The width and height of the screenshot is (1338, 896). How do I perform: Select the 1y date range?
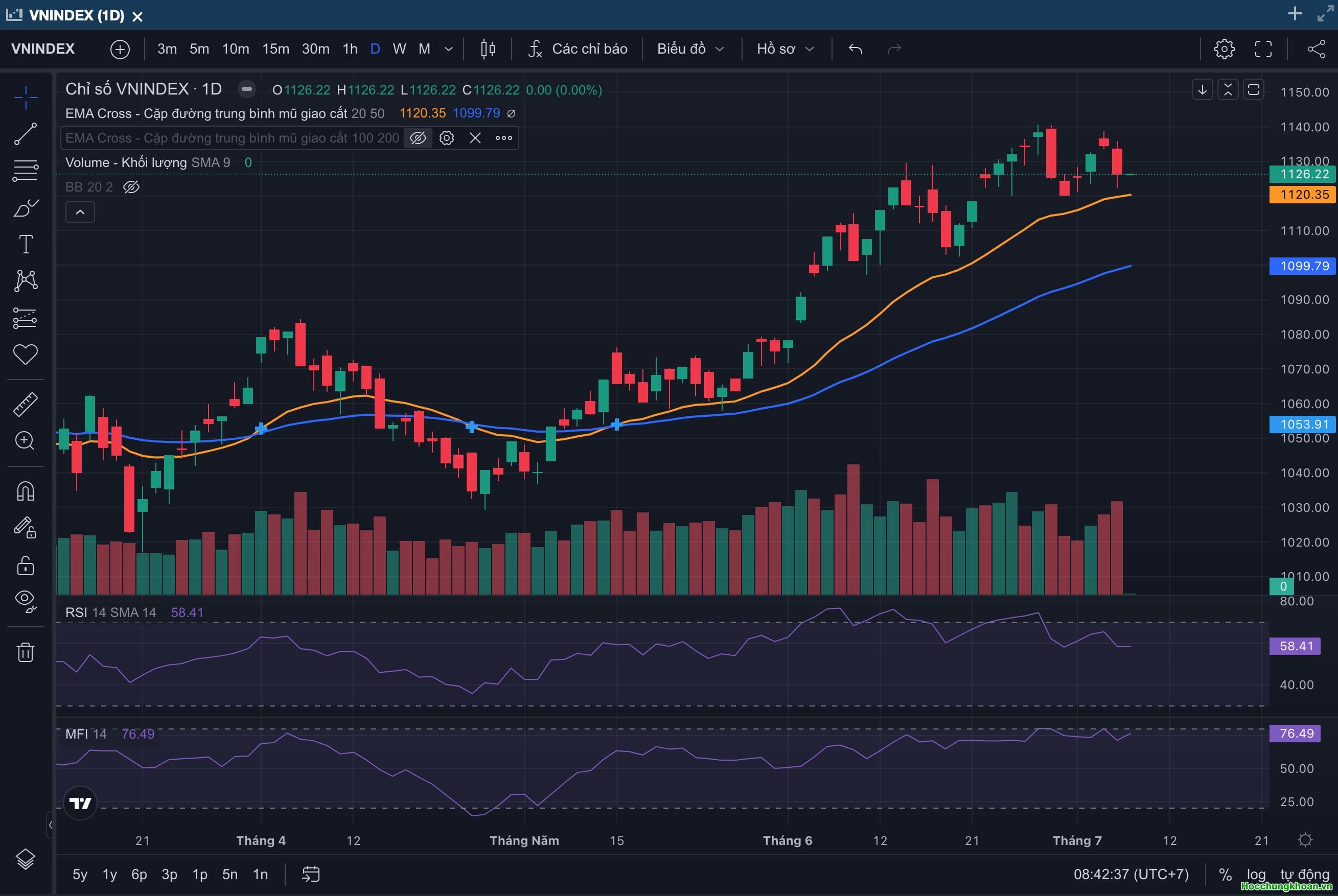[109, 874]
